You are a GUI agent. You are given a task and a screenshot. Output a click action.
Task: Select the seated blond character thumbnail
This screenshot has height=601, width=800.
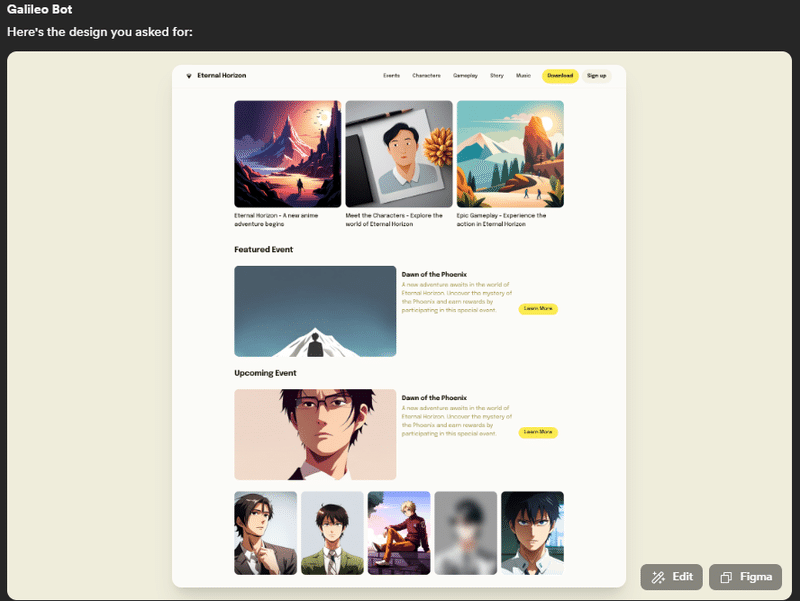[399, 533]
